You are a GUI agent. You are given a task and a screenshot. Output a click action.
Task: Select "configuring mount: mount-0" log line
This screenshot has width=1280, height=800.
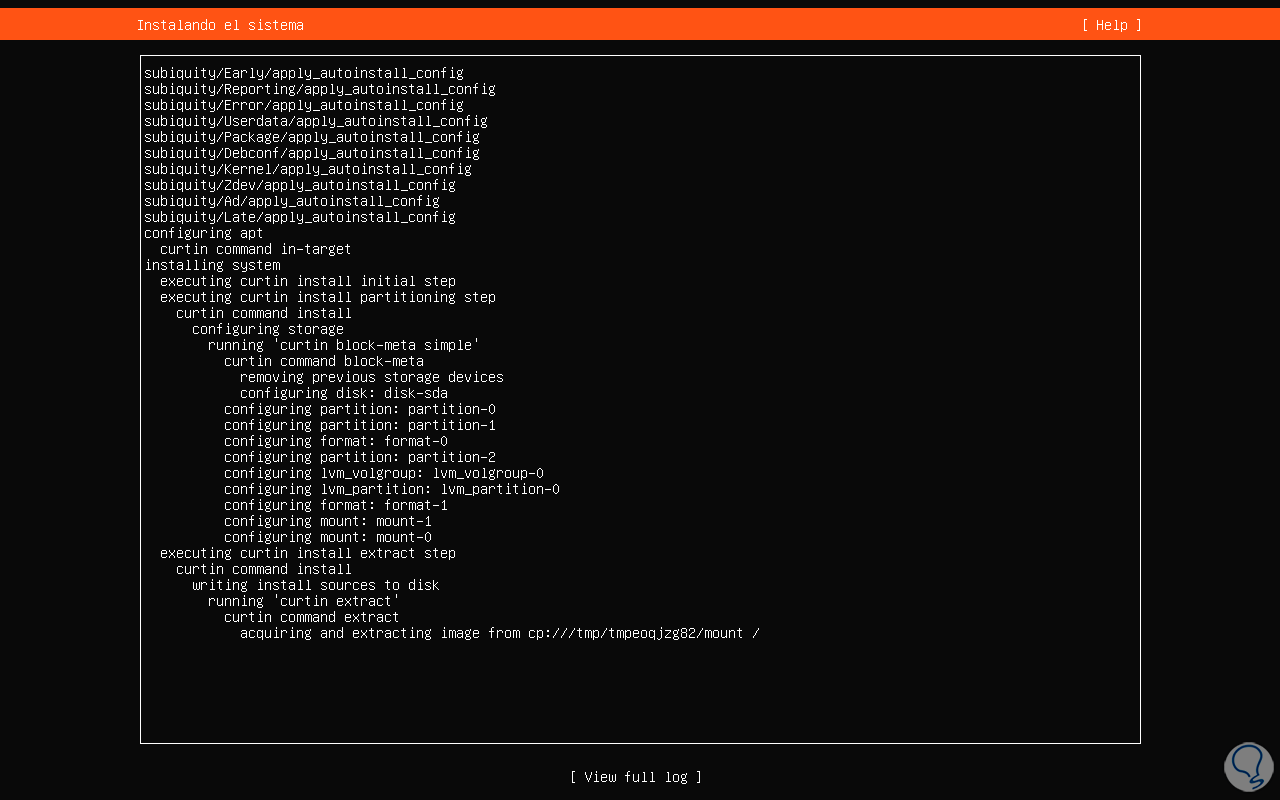click(x=328, y=537)
